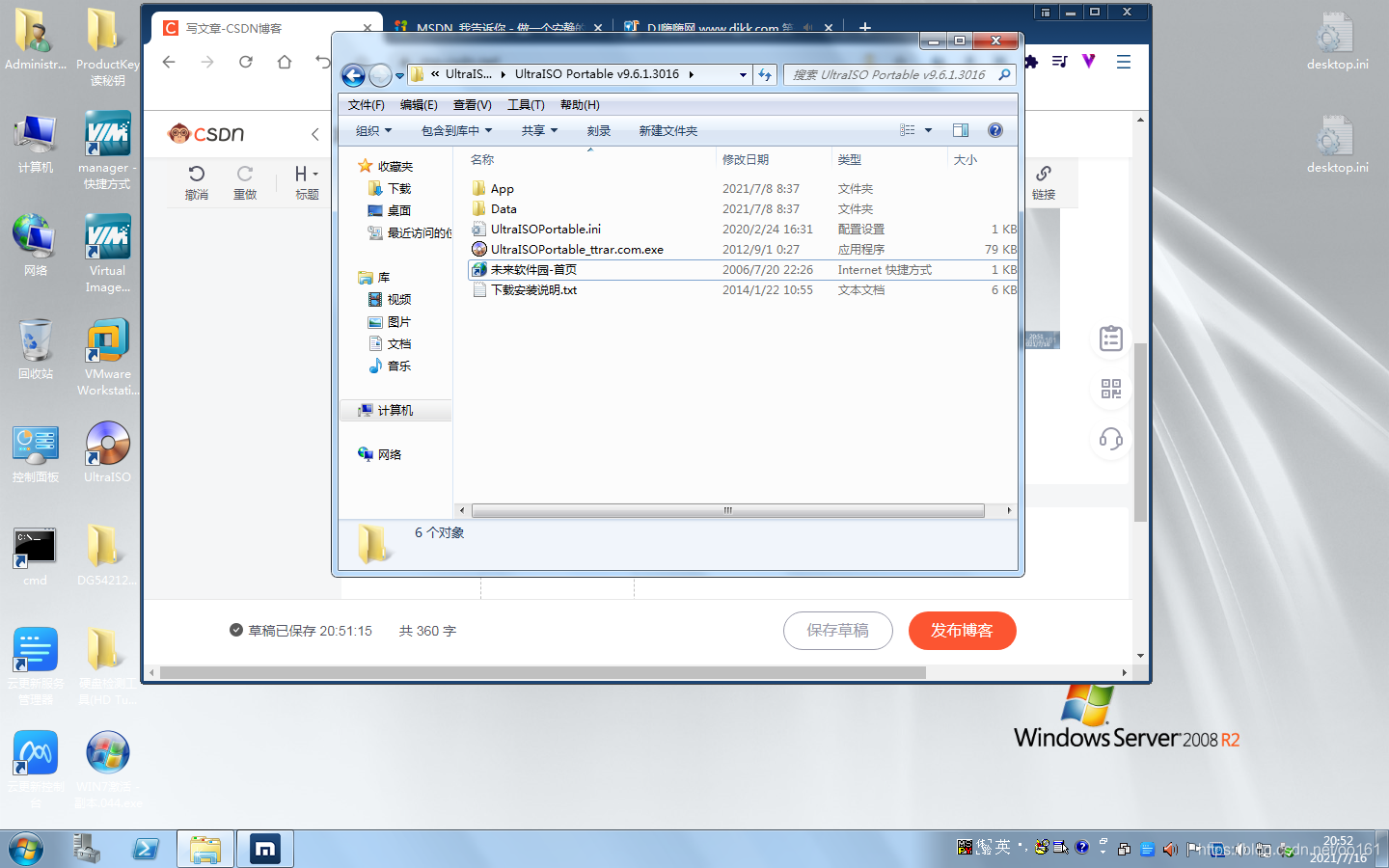The height and width of the screenshot is (868, 1389).
Task: Expand the address bar history dropdown
Action: pyautogui.click(x=743, y=74)
